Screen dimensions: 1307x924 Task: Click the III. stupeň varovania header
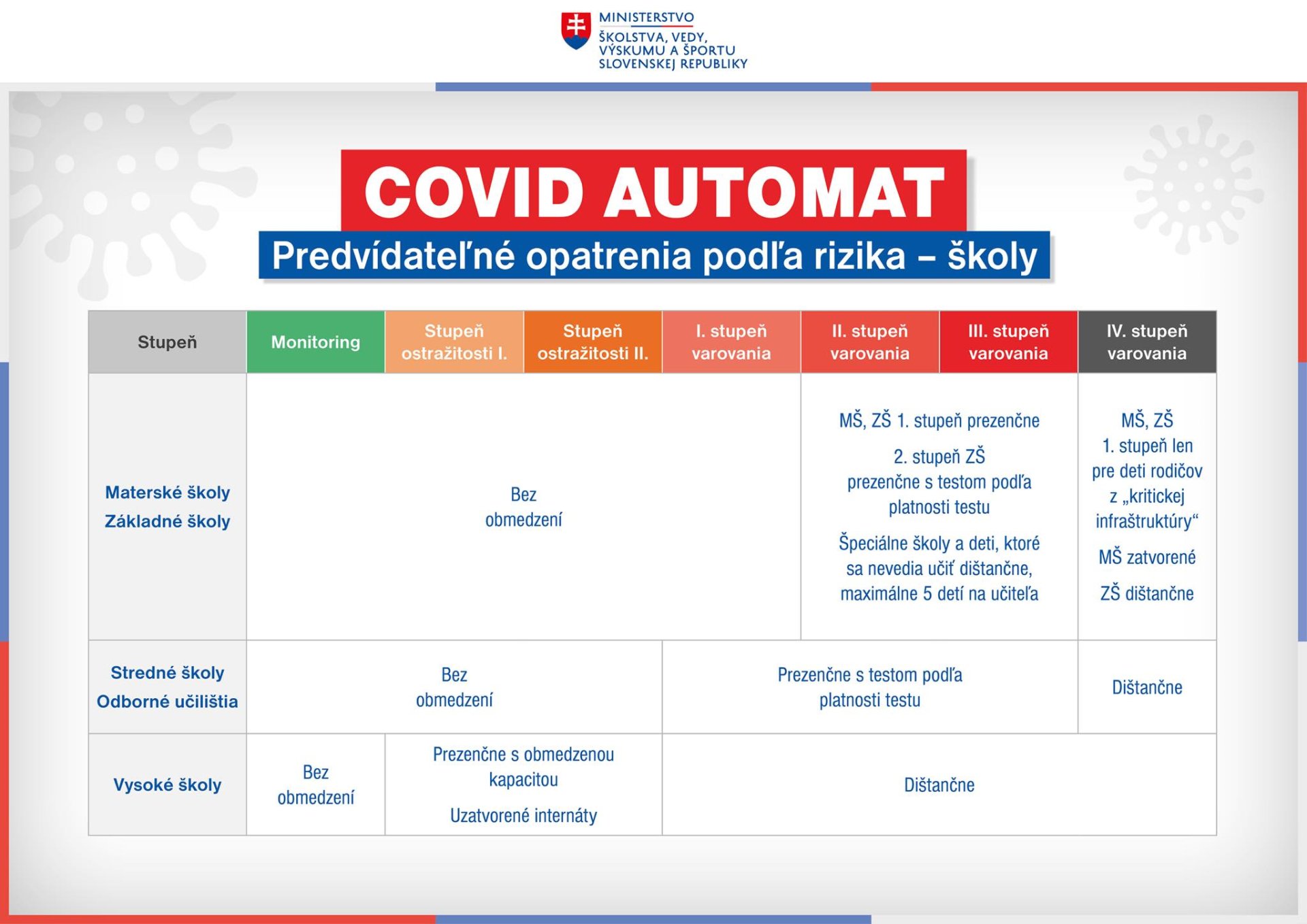tap(1008, 342)
